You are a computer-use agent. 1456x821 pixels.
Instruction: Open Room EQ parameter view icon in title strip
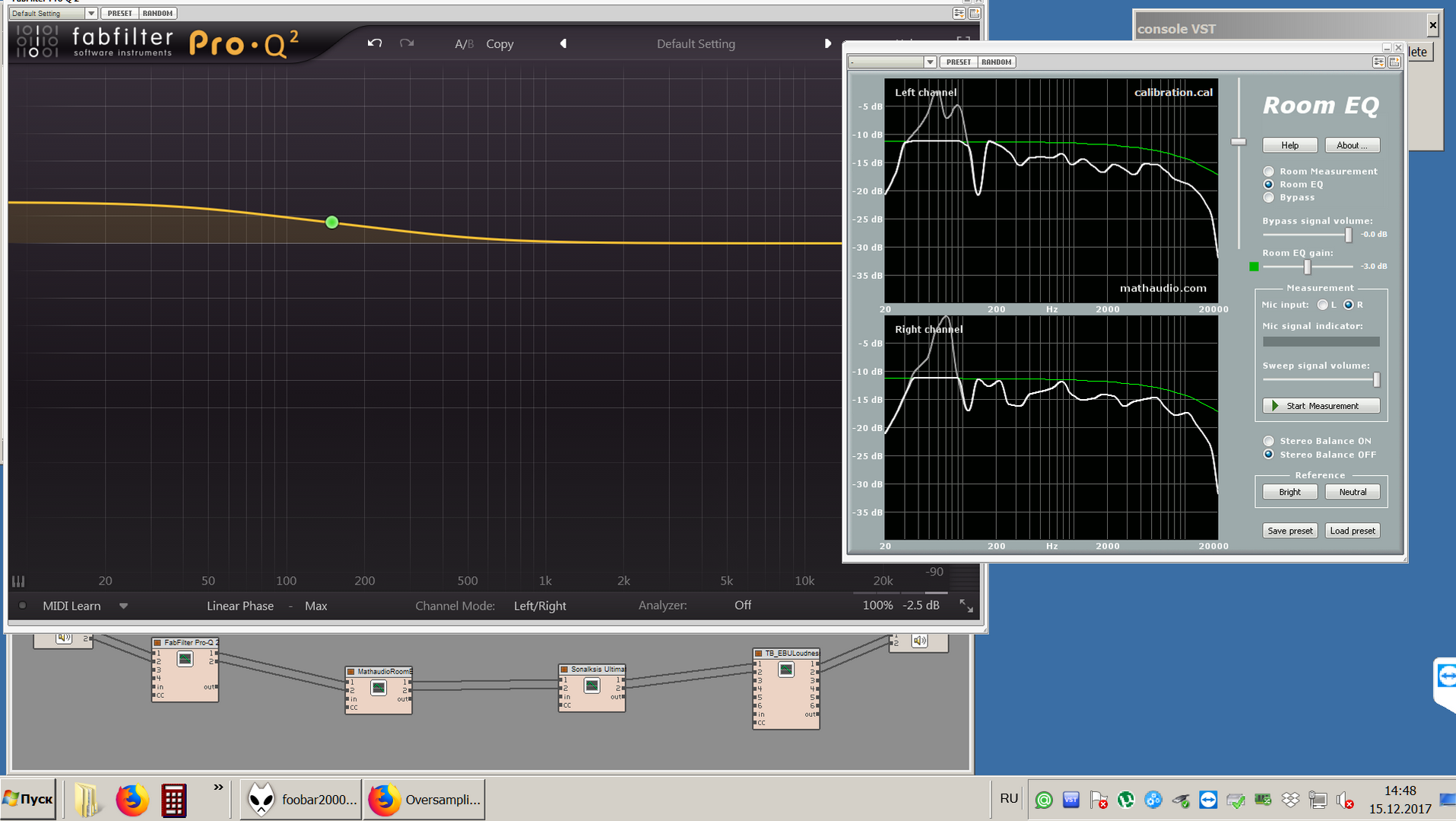[1378, 62]
